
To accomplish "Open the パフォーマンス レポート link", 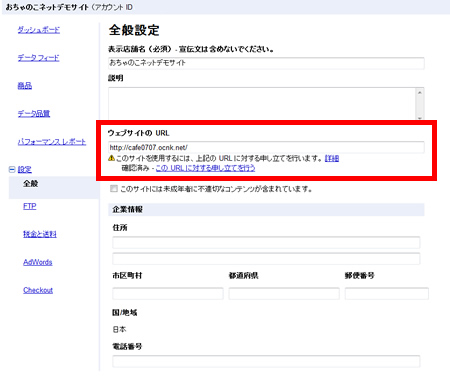I will point(52,142).
